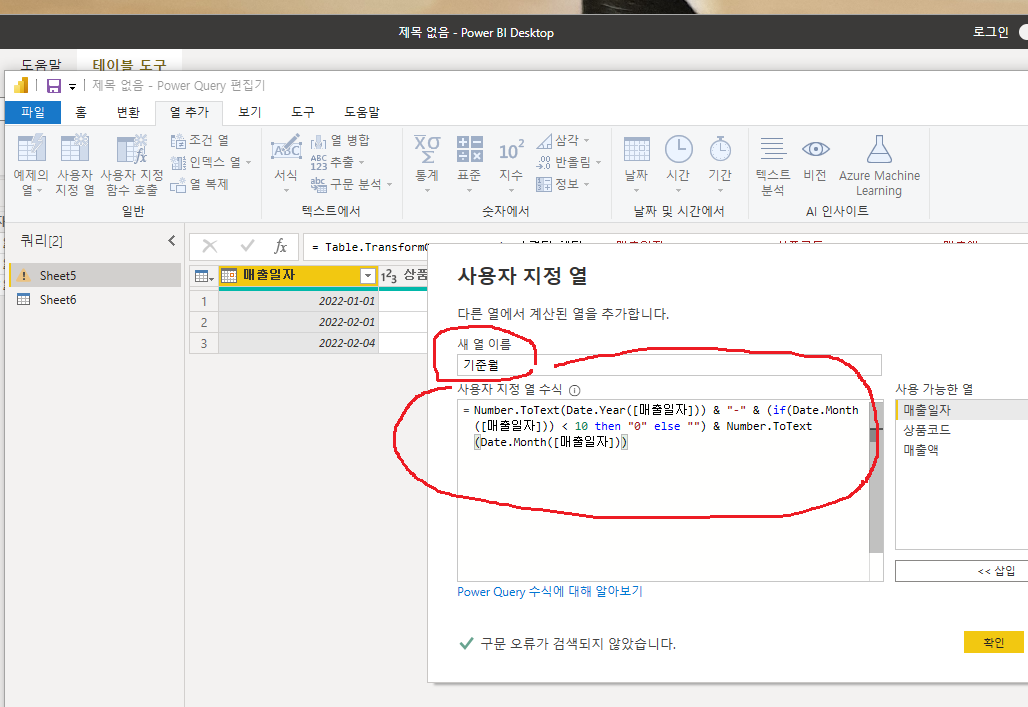Viewport: 1028px width, 707px height.
Task: Open the 도움말 tab in Power Query editor
Action: tap(362, 112)
